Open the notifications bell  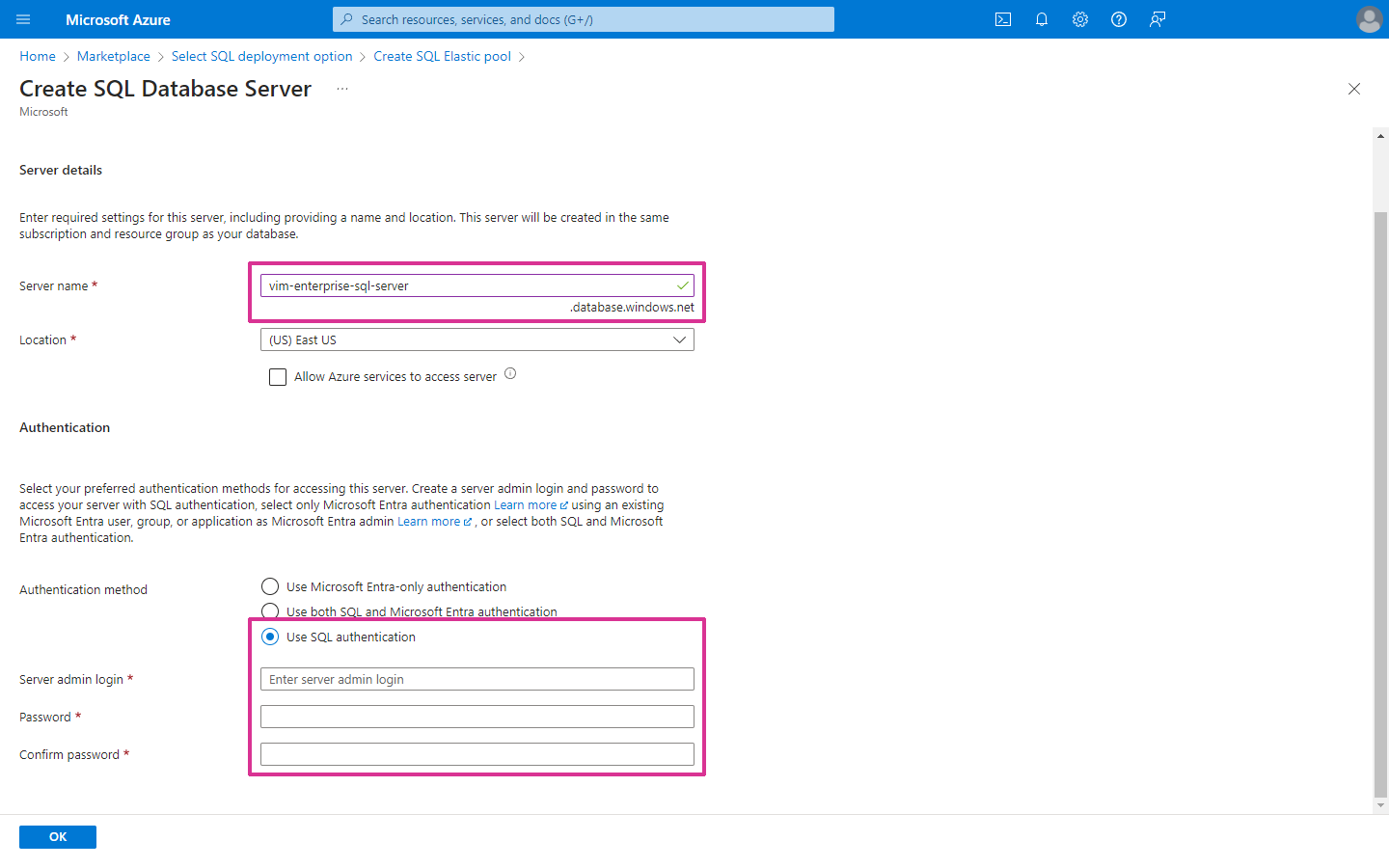(x=1042, y=19)
